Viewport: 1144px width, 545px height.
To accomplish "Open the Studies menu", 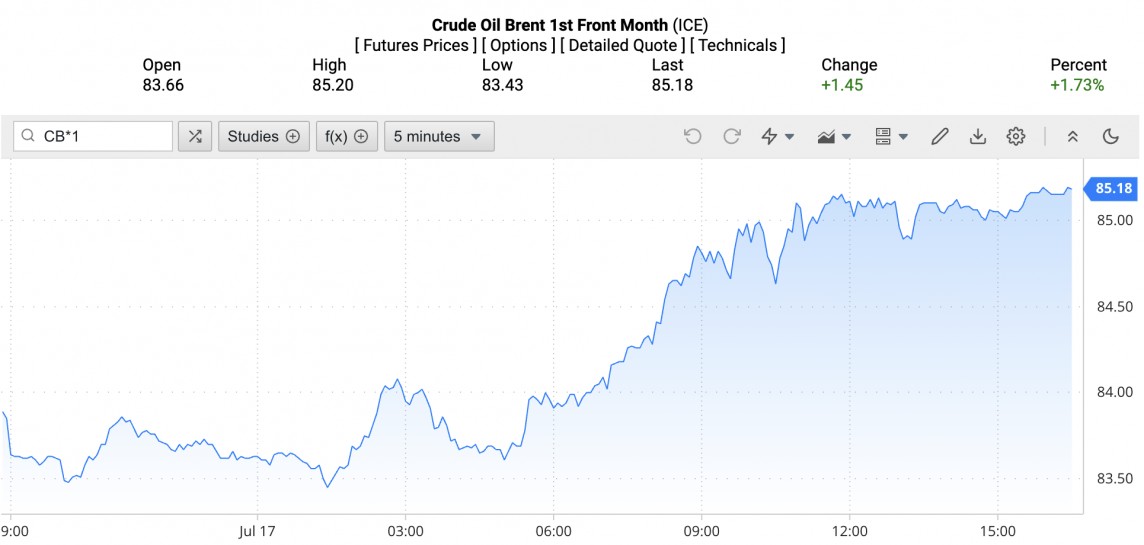I will (263, 136).
